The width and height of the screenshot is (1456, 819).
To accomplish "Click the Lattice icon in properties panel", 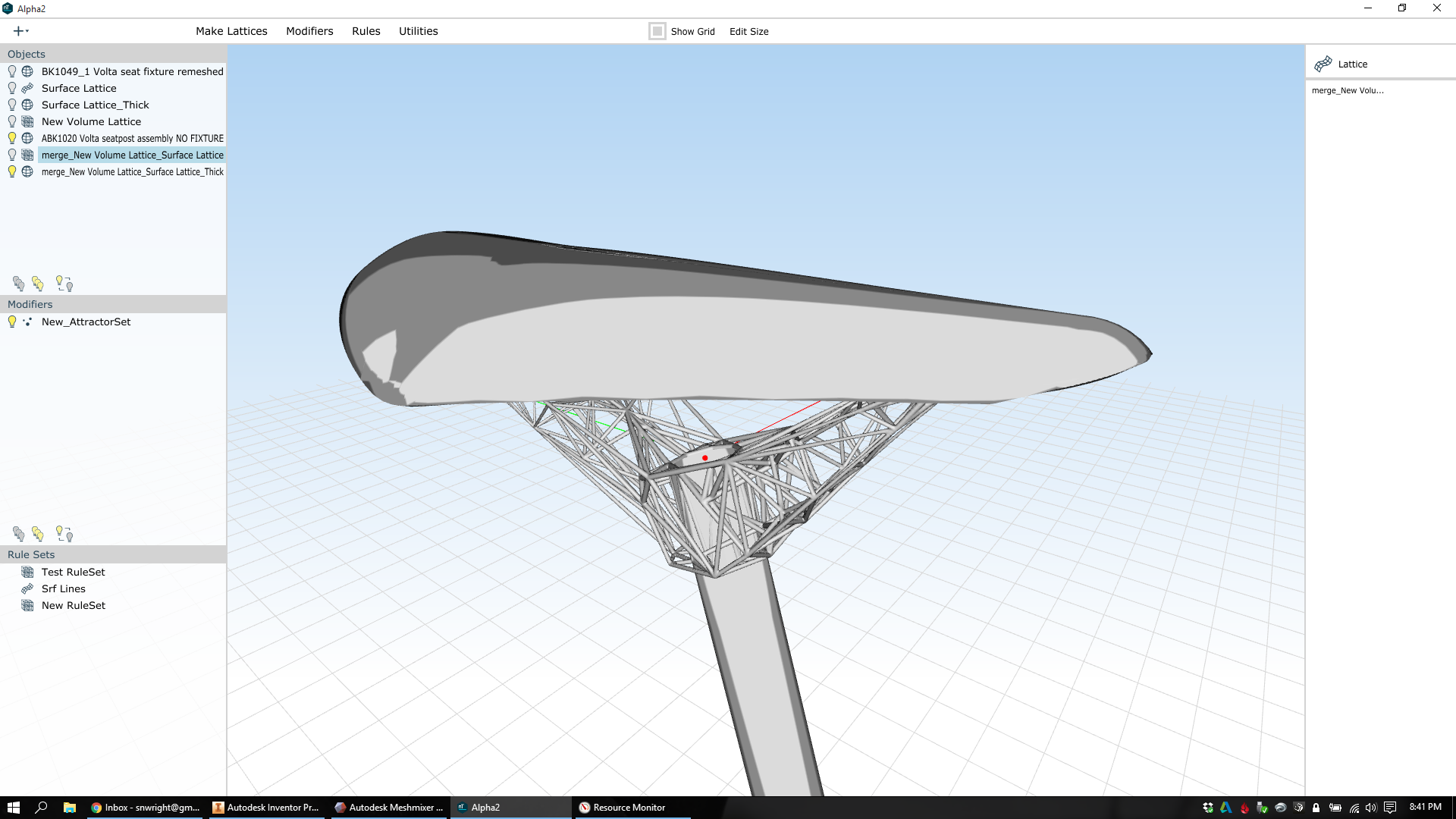I will (x=1323, y=64).
